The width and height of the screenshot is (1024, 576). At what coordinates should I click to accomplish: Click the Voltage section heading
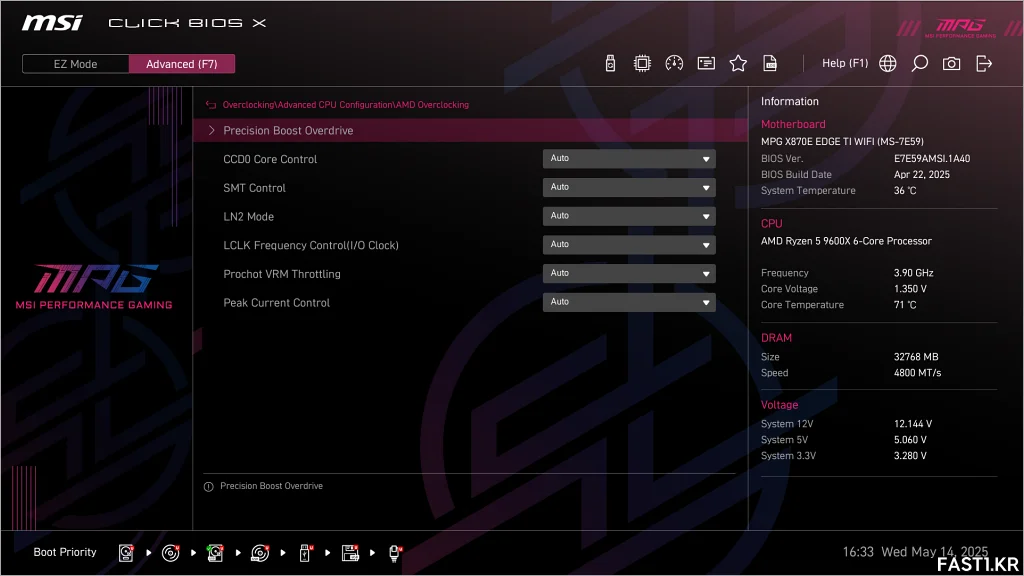[779, 405]
